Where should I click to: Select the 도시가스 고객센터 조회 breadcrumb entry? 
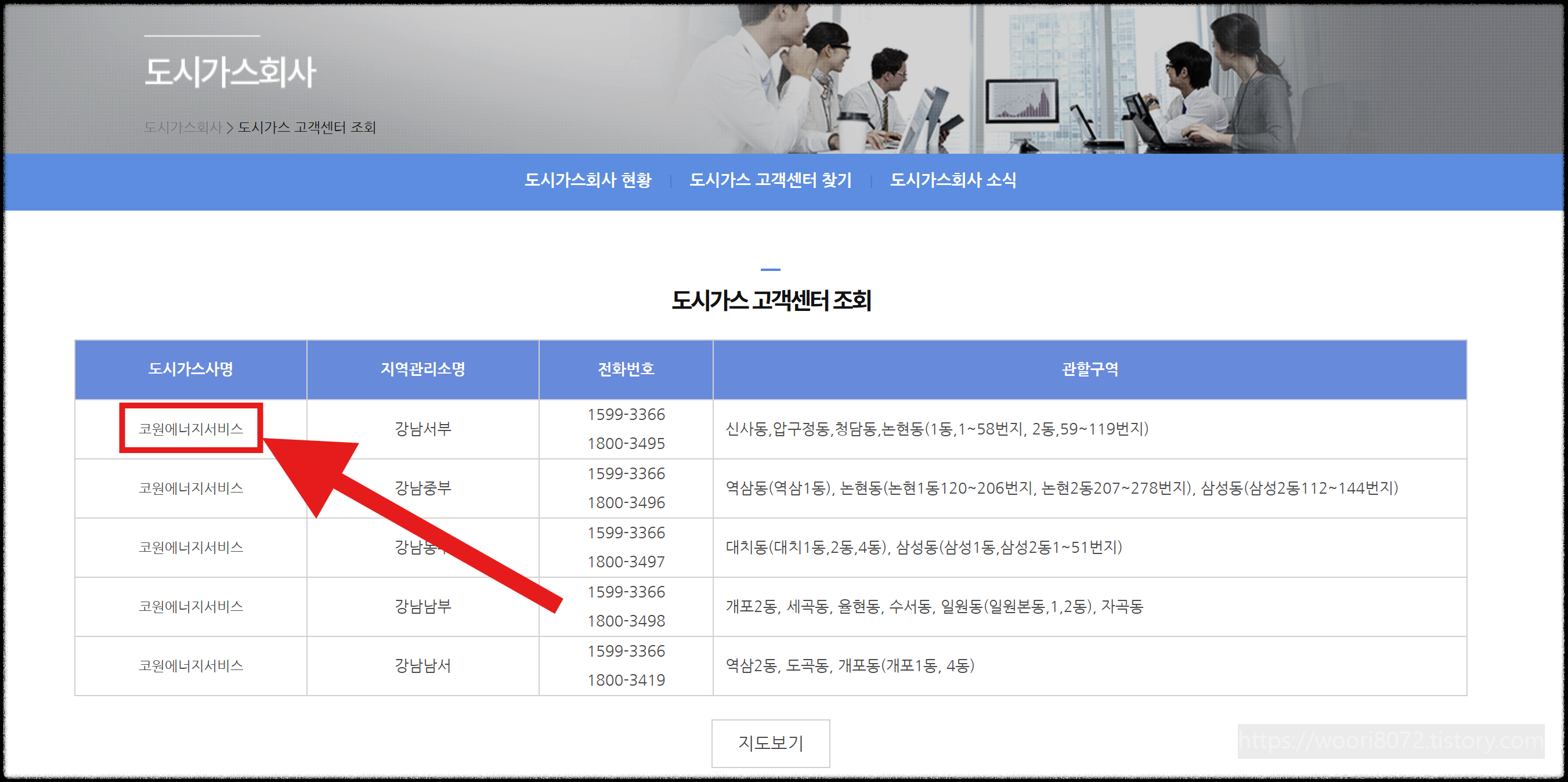pos(308,128)
